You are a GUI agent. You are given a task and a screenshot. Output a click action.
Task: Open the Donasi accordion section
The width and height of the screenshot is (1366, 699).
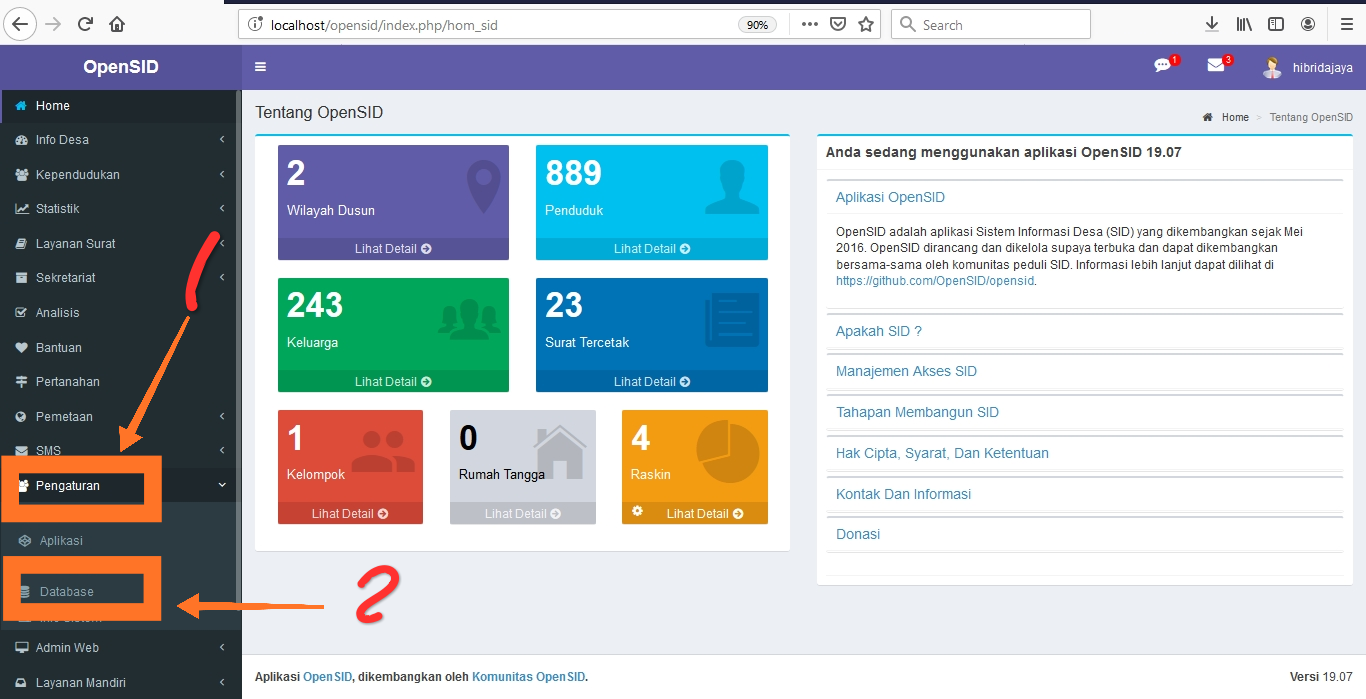click(x=858, y=535)
